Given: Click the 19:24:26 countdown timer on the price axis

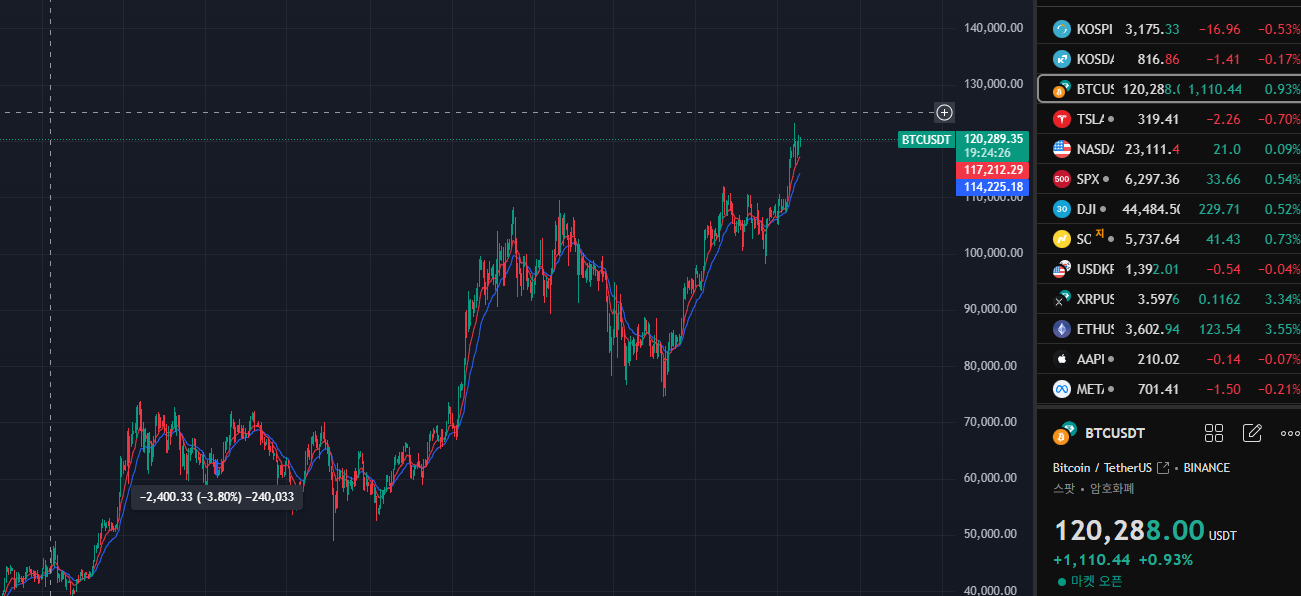Looking at the screenshot, I should (987, 153).
